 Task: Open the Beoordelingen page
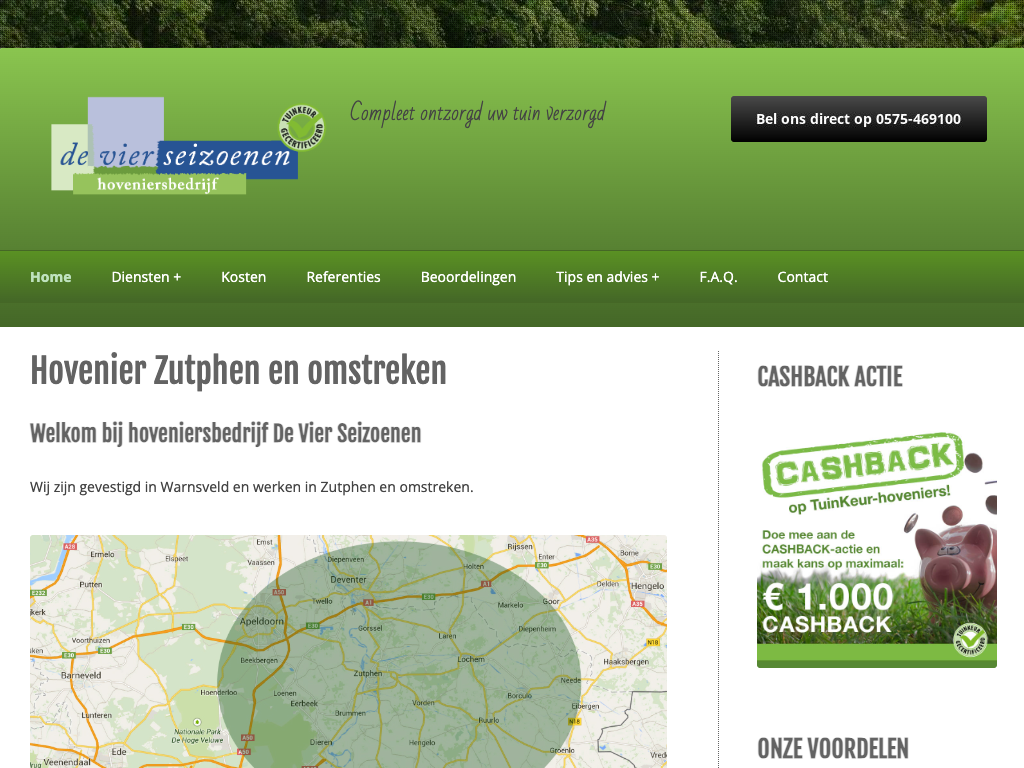coord(468,277)
